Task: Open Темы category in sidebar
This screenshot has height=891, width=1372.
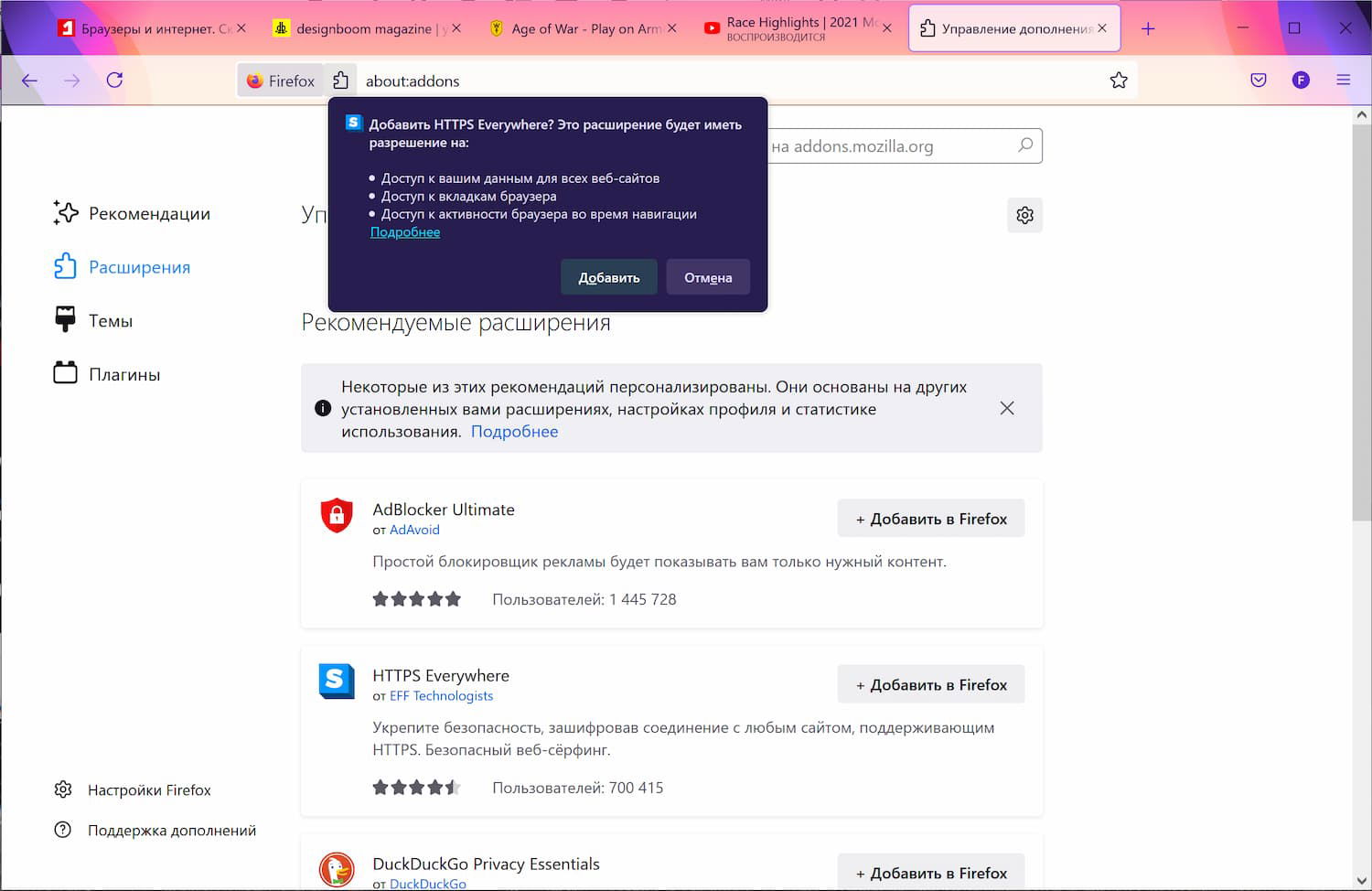Action: [x=92, y=320]
